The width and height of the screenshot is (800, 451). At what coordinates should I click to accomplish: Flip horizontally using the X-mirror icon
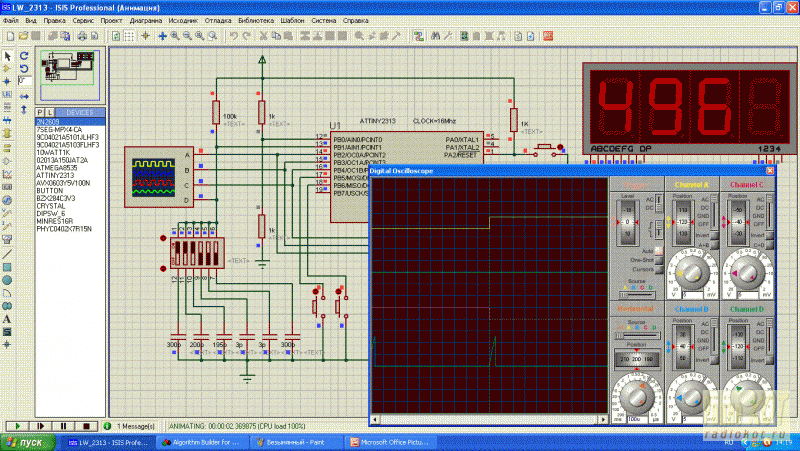(x=24, y=96)
